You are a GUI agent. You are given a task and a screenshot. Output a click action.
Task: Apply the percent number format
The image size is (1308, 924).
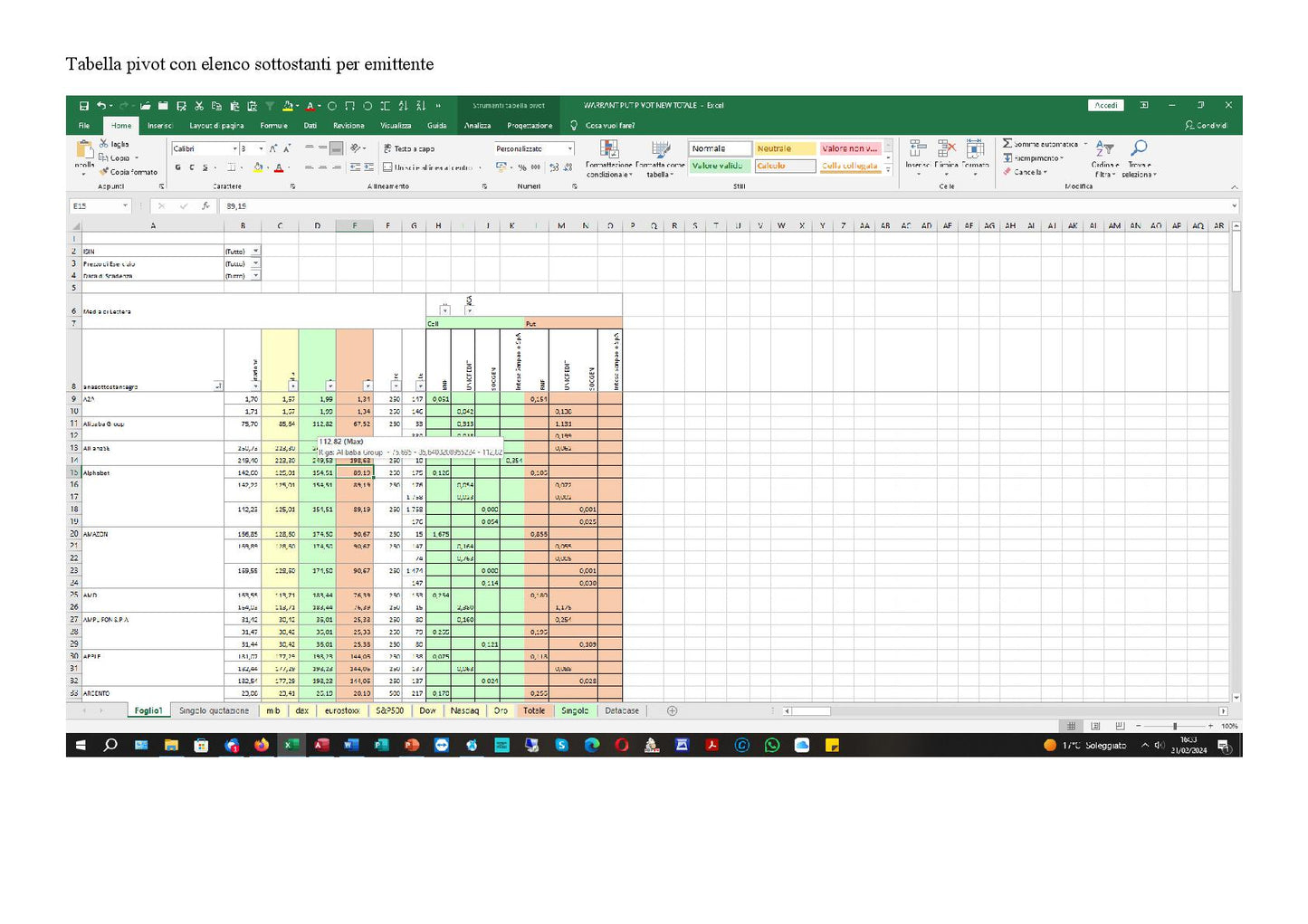[522, 167]
